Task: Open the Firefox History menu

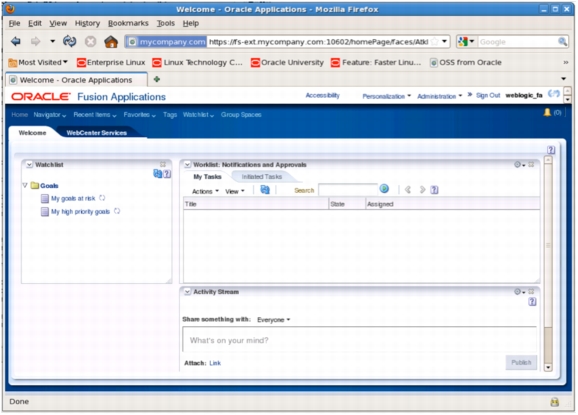Action: pyautogui.click(x=87, y=23)
